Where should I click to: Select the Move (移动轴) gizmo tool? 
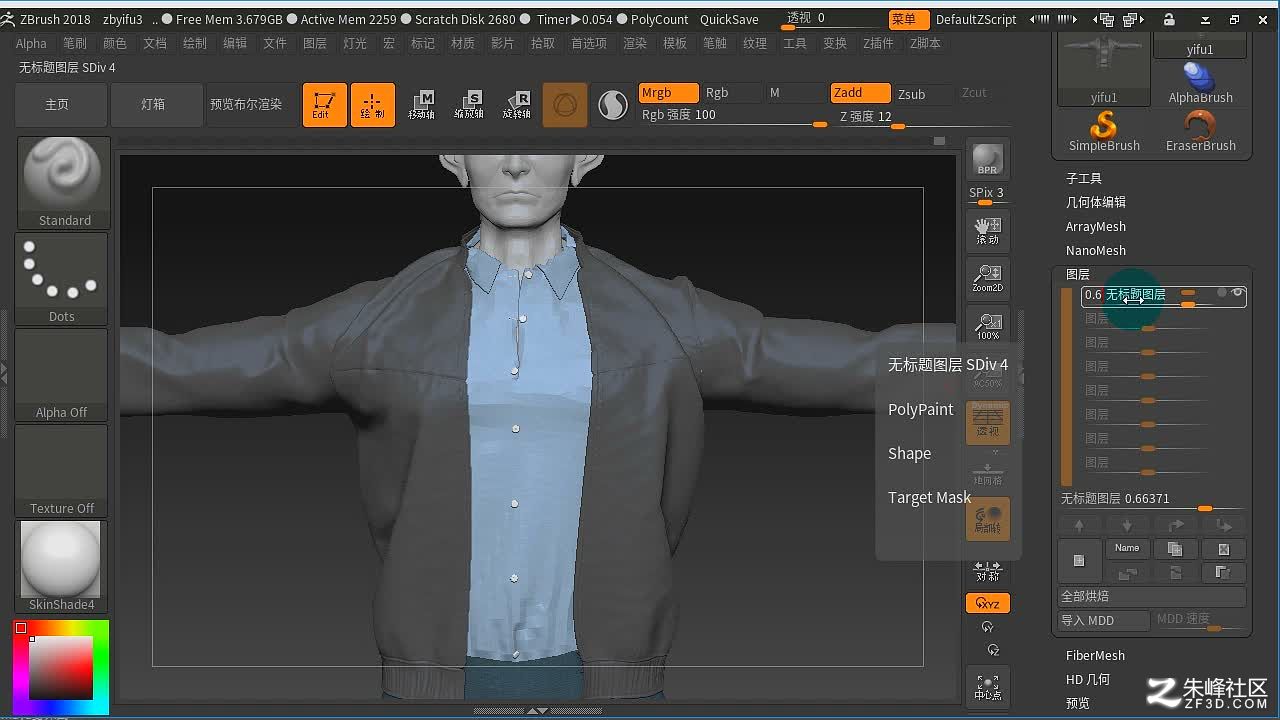click(421, 105)
